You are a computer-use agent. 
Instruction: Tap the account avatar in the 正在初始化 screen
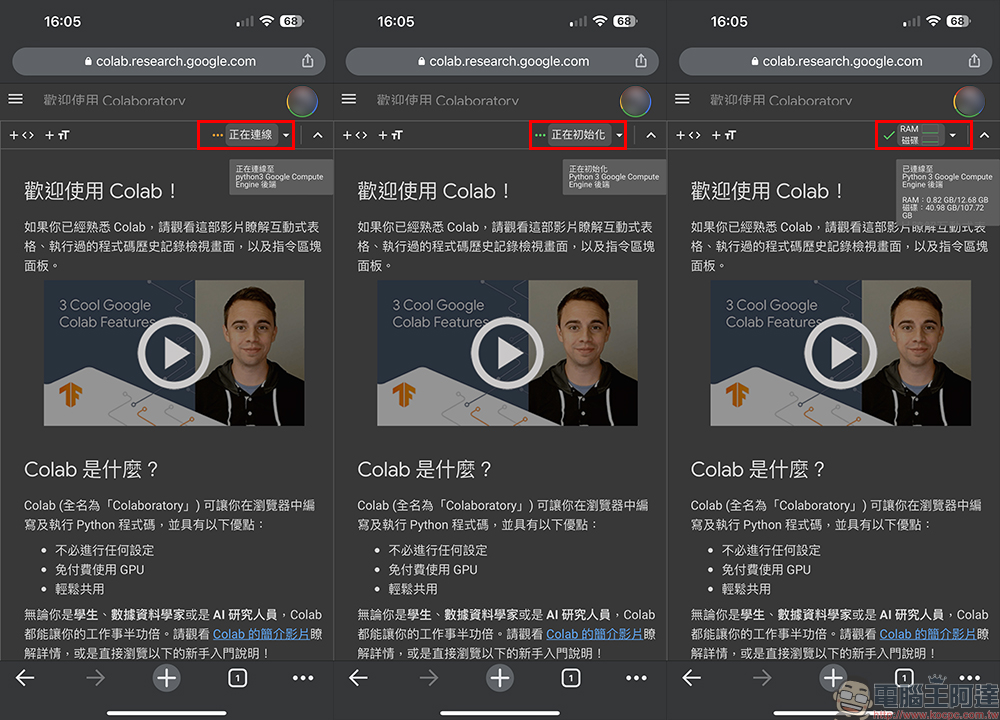(636, 101)
